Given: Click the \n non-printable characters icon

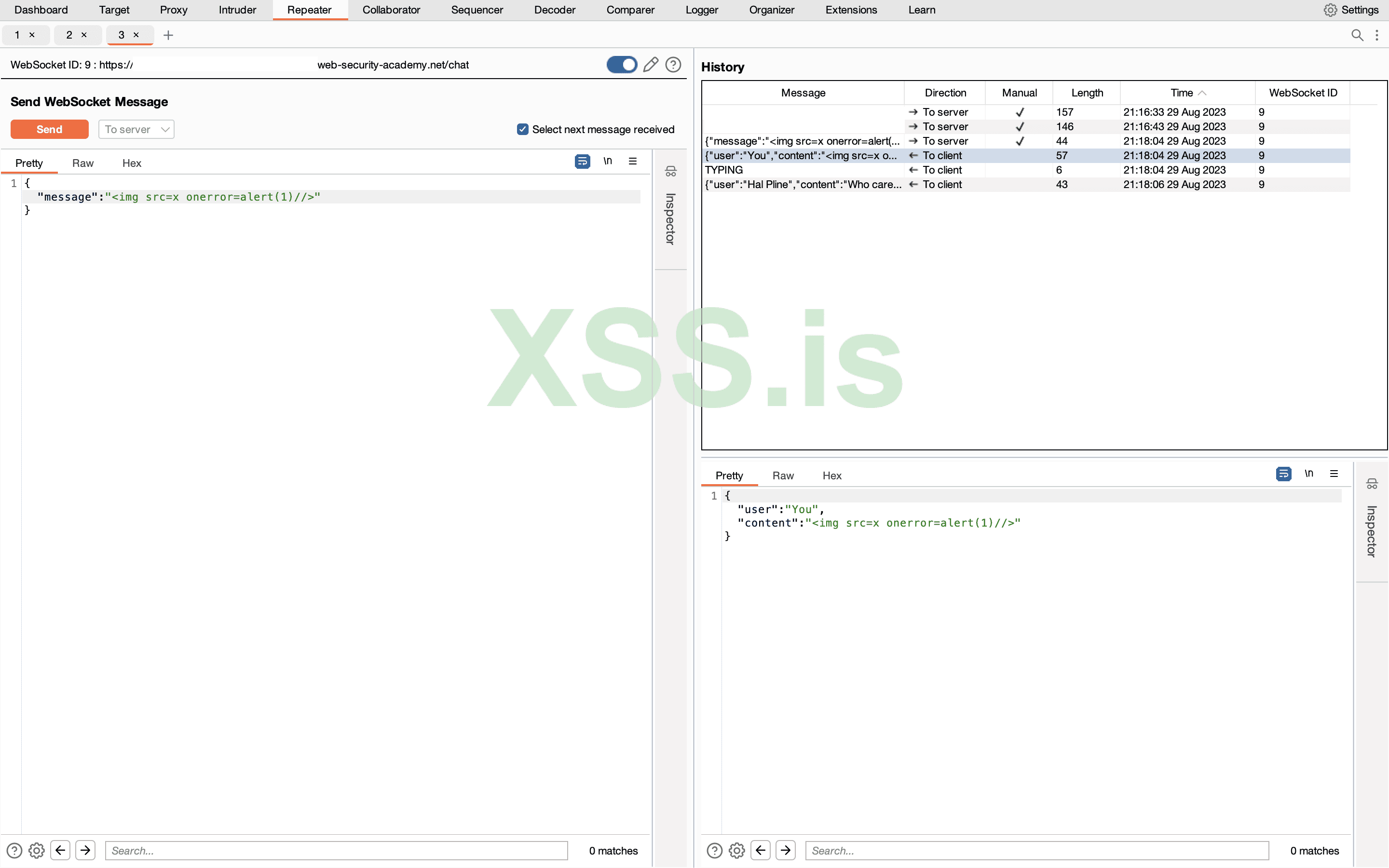Looking at the screenshot, I should [608, 162].
